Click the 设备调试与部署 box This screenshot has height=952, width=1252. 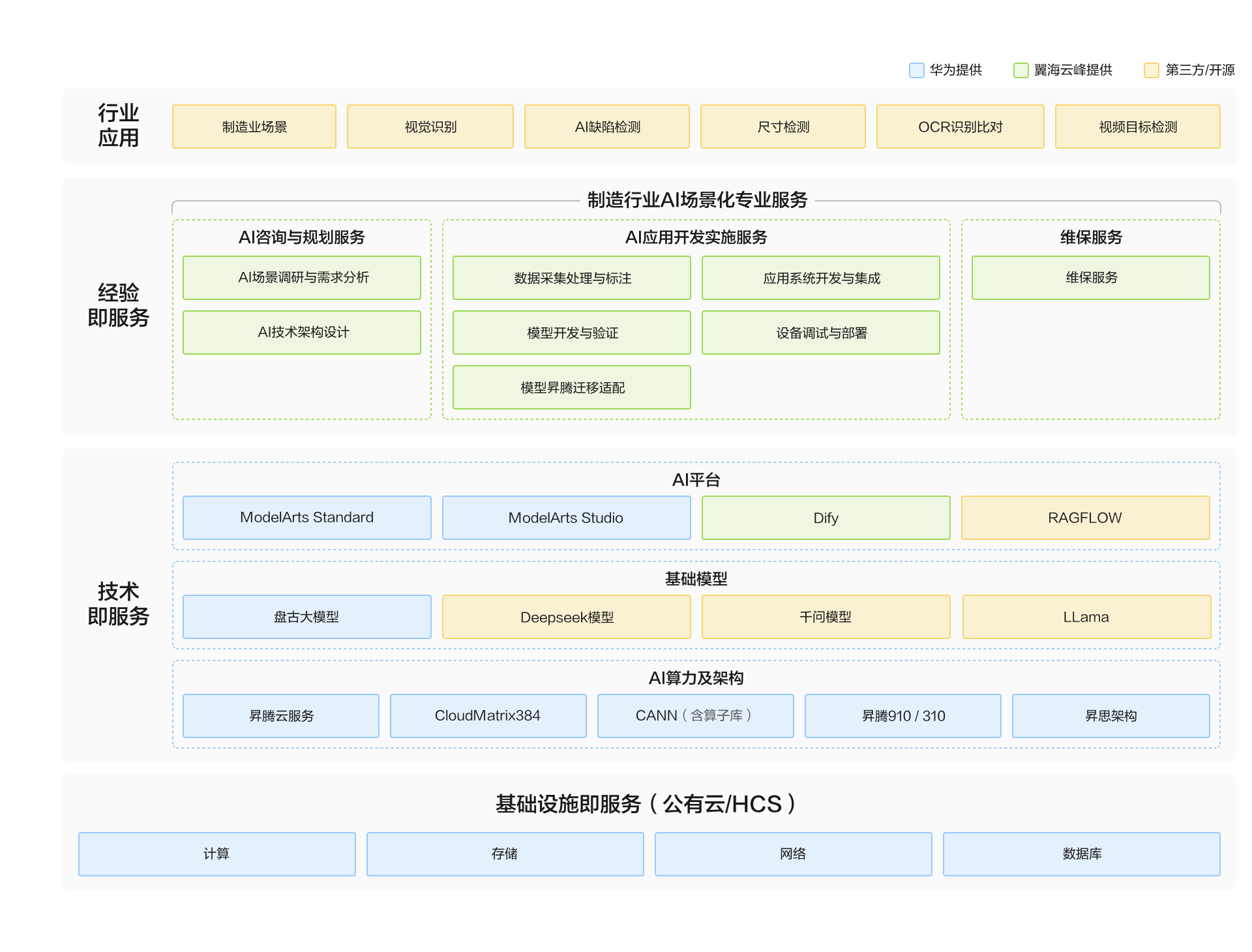(x=821, y=333)
